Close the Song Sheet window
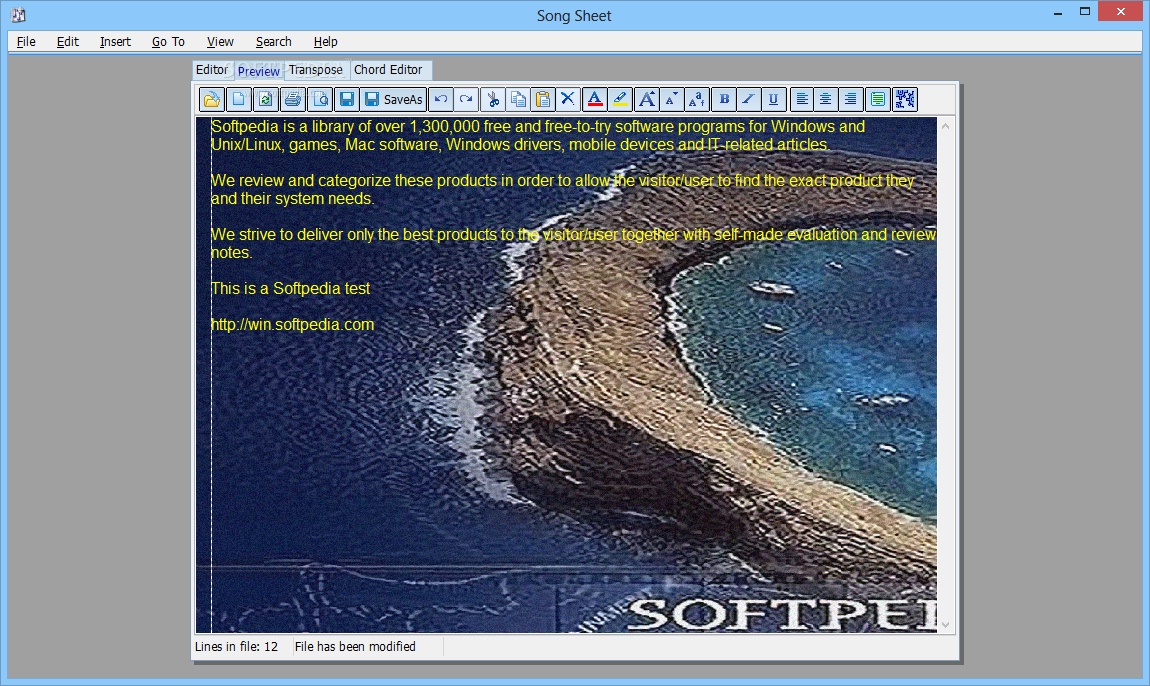The height and width of the screenshot is (686, 1150). click(x=1121, y=12)
